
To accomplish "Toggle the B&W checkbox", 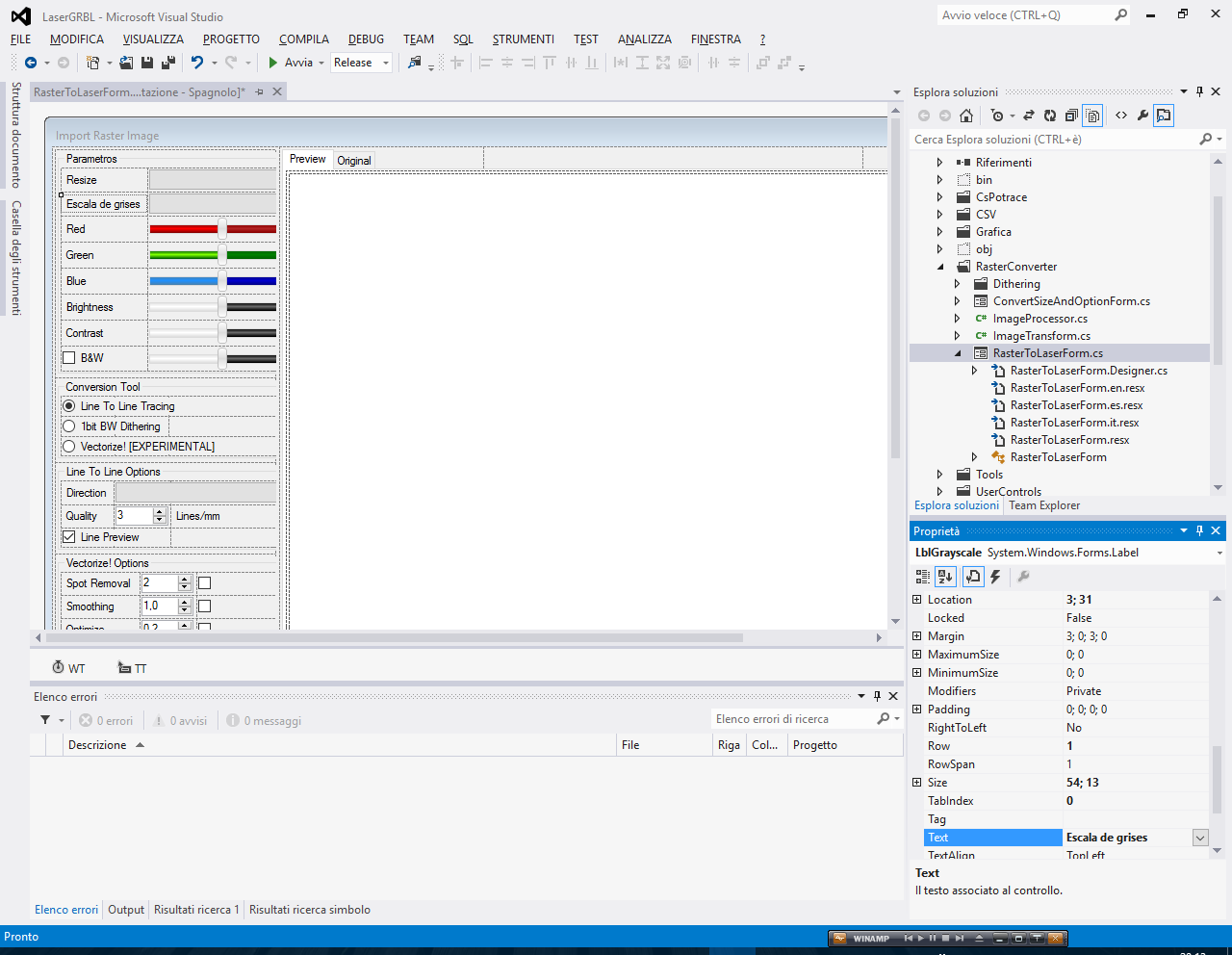I will 69,358.
